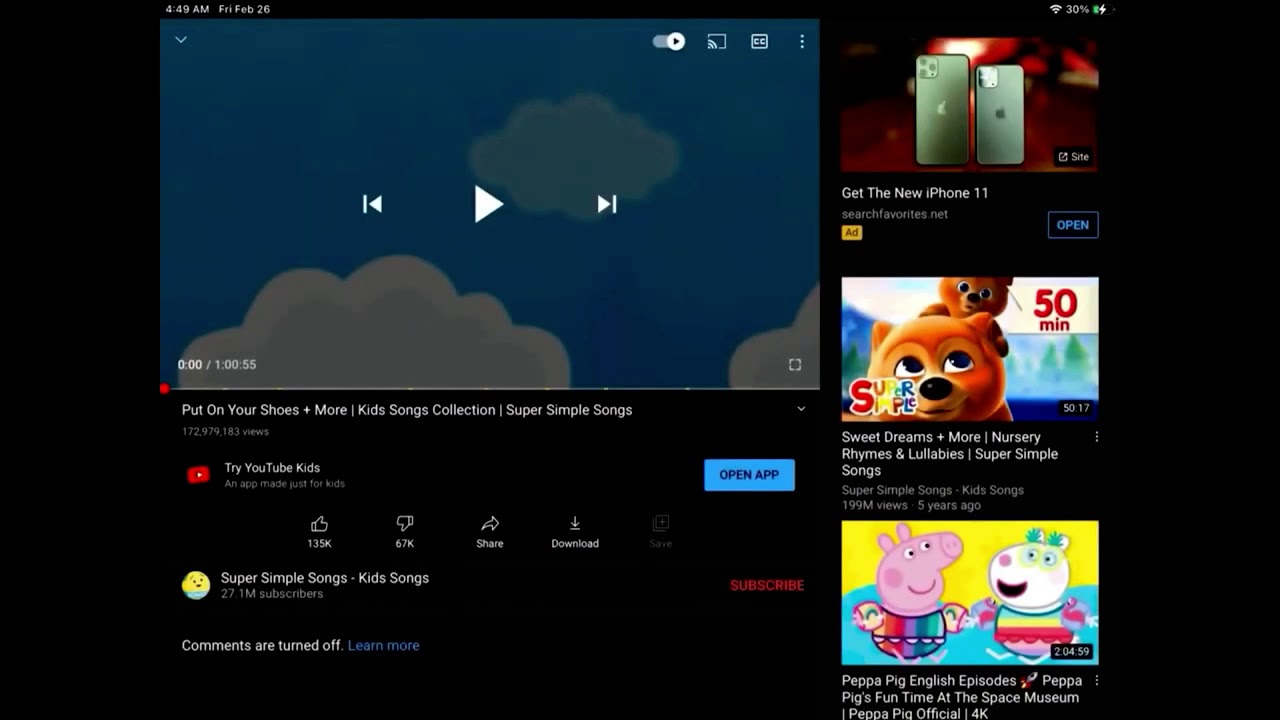Download the video
The image size is (1280, 720).
(575, 532)
